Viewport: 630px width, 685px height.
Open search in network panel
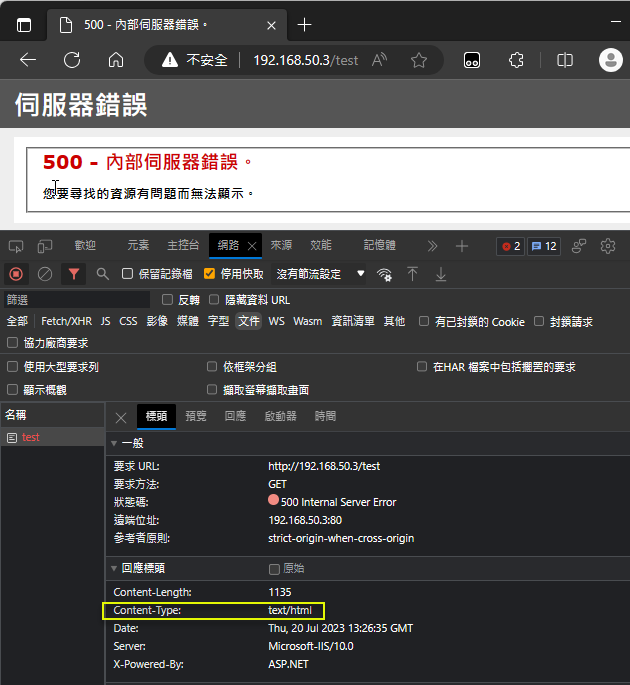click(x=102, y=273)
